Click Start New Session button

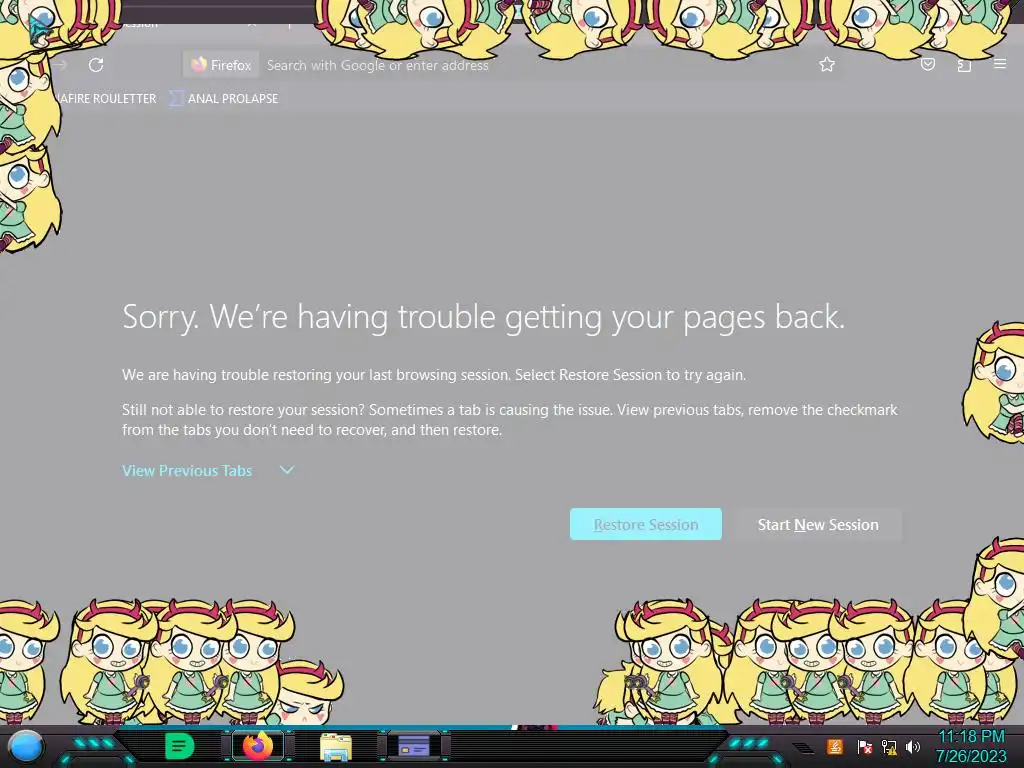818,524
